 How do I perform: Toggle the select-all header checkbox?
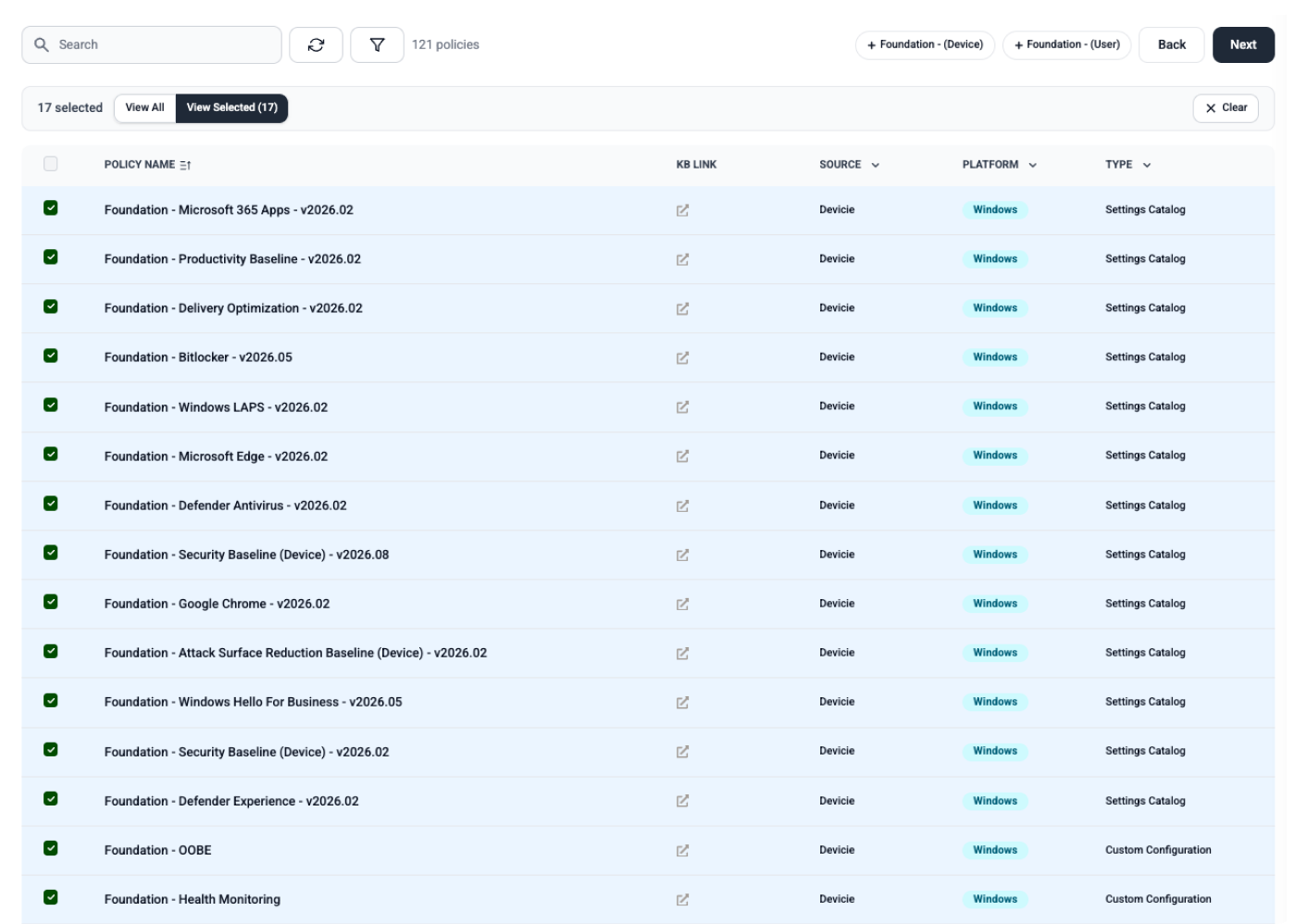point(51,164)
